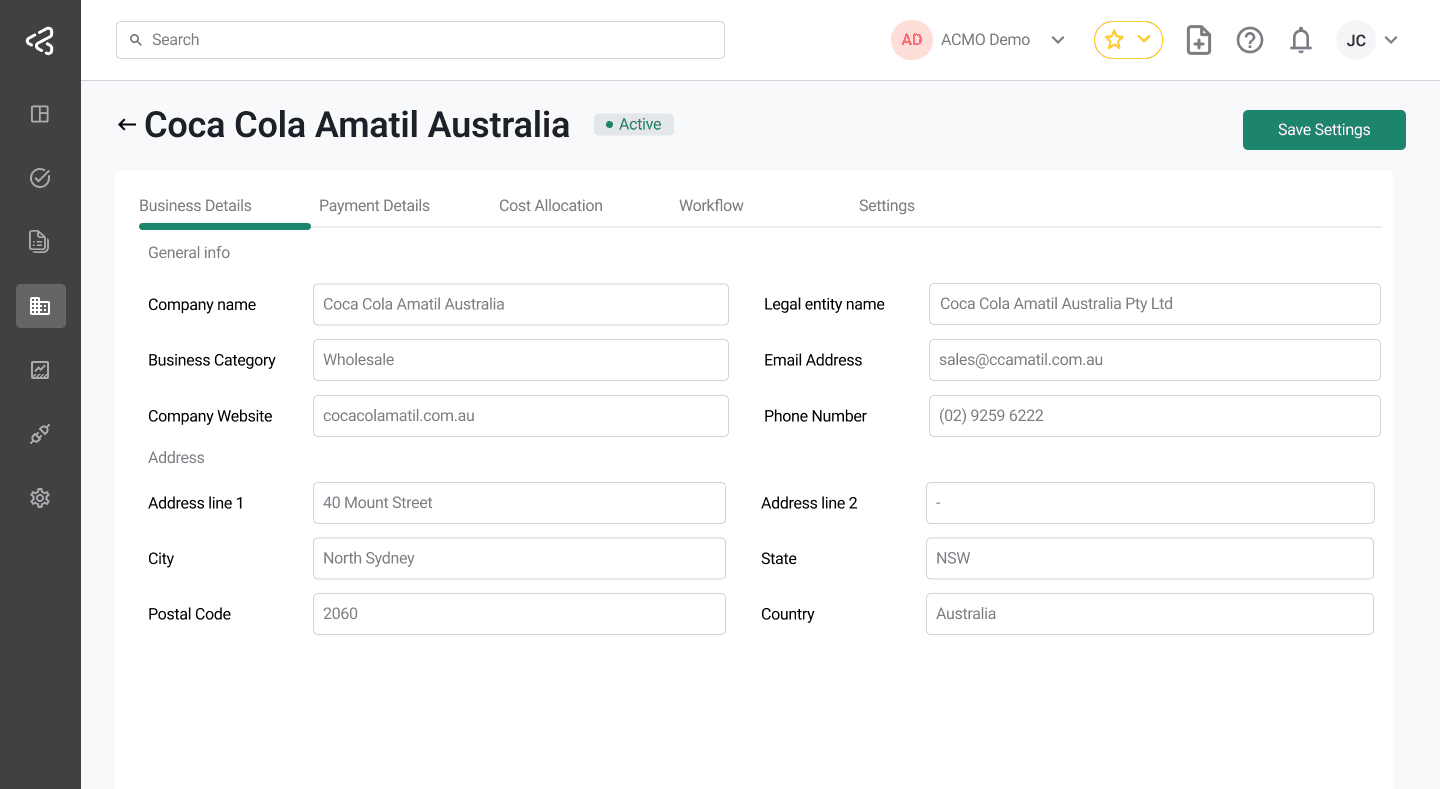Image resolution: width=1440 pixels, height=789 pixels.
Task: Click the Phone Number label
Action: [x=815, y=416]
